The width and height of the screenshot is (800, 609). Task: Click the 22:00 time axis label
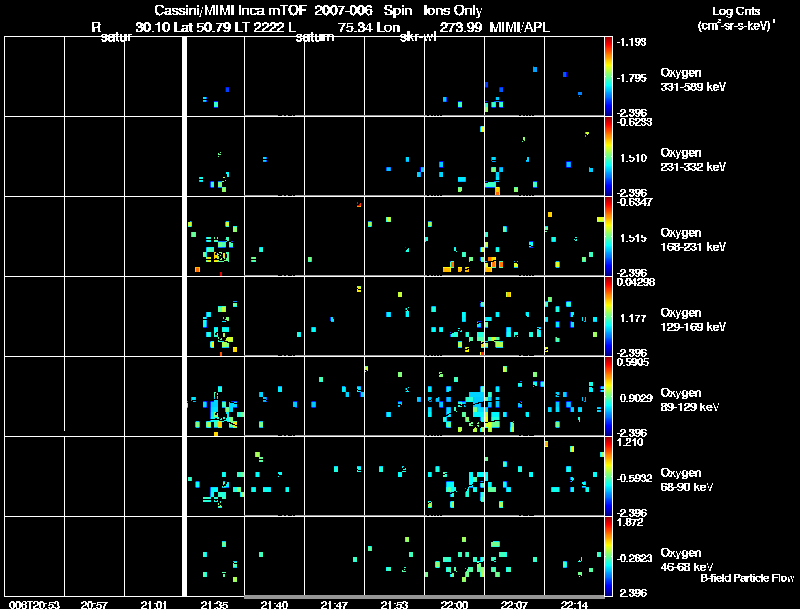coord(454,605)
